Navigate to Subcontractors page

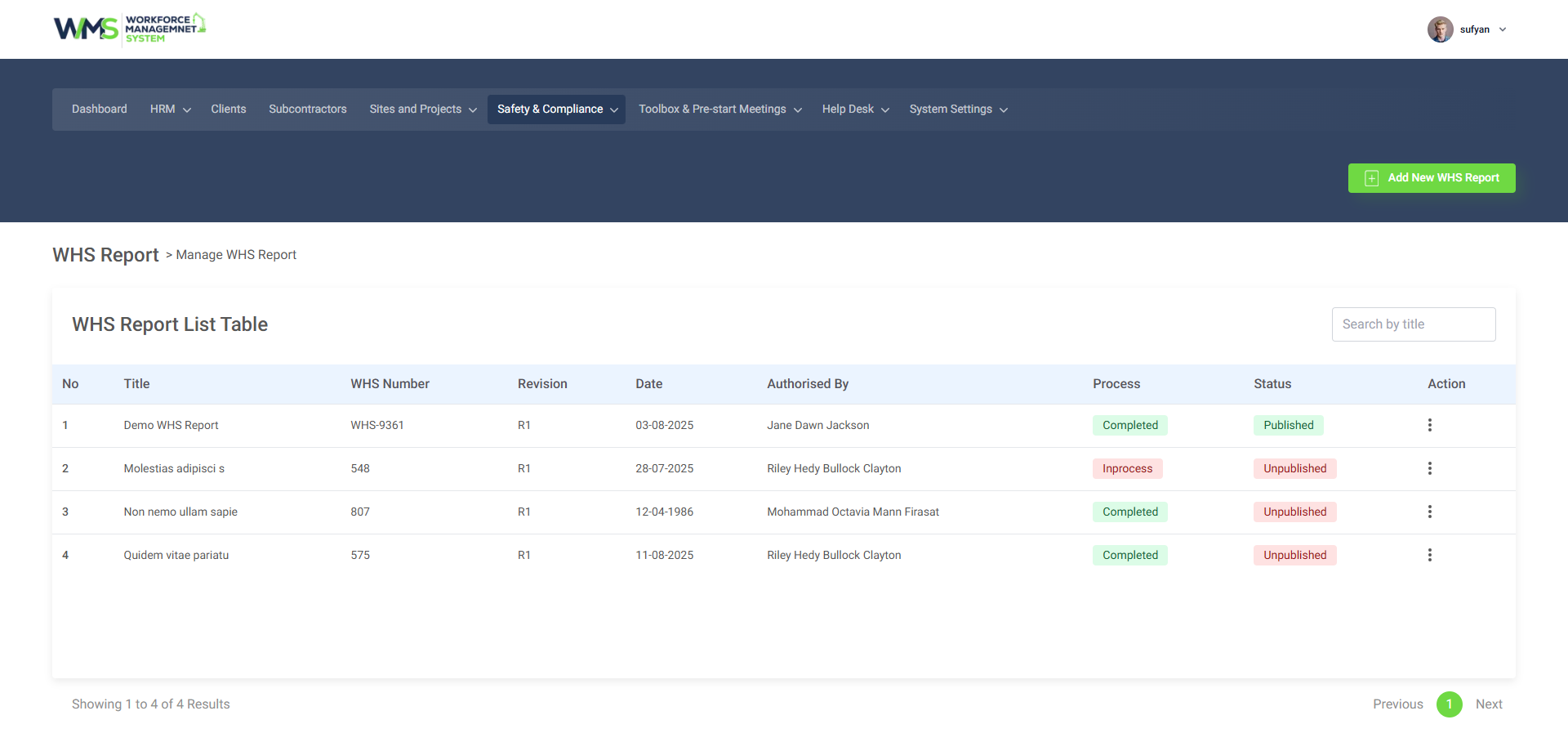pyautogui.click(x=307, y=110)
